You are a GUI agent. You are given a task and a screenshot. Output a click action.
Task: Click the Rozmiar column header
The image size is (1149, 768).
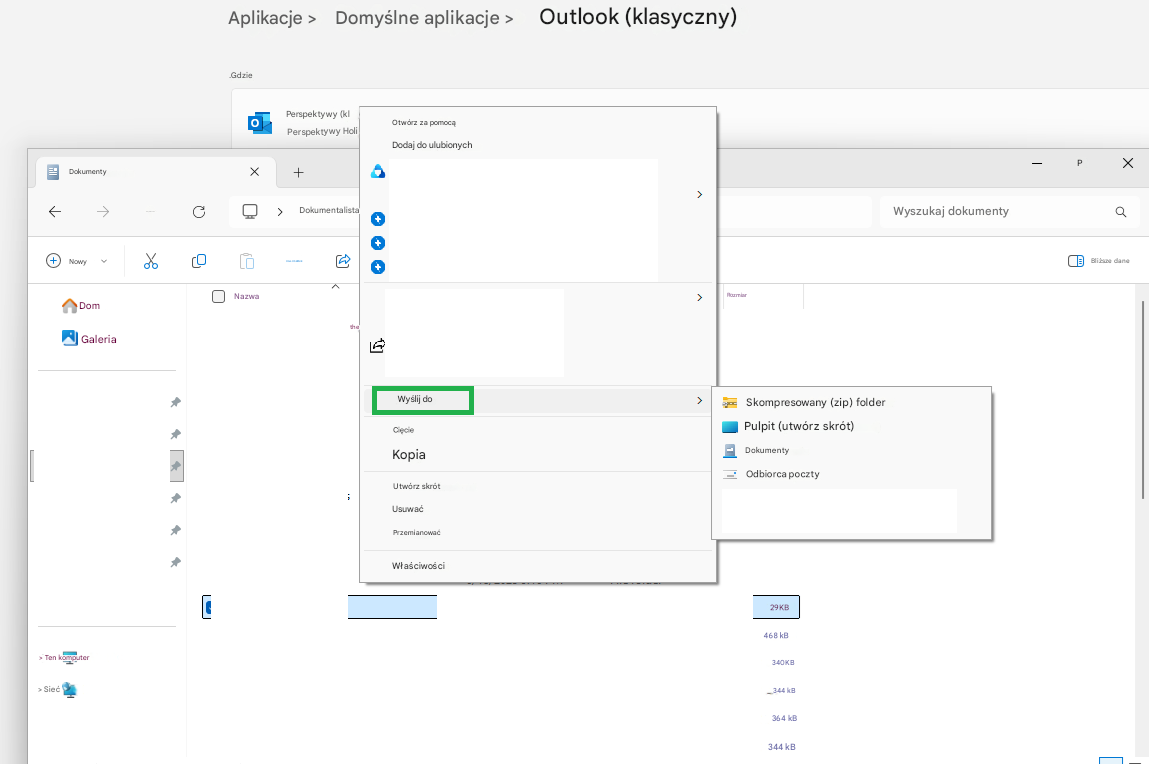coord(736,295)
